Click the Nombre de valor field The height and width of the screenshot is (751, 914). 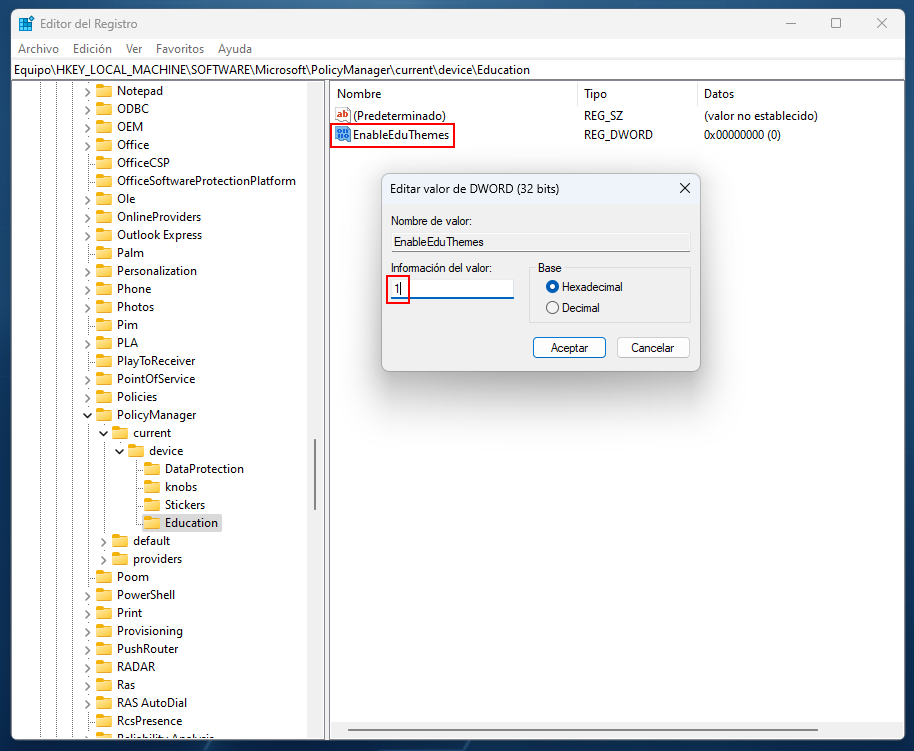click(x=540, y=242)
